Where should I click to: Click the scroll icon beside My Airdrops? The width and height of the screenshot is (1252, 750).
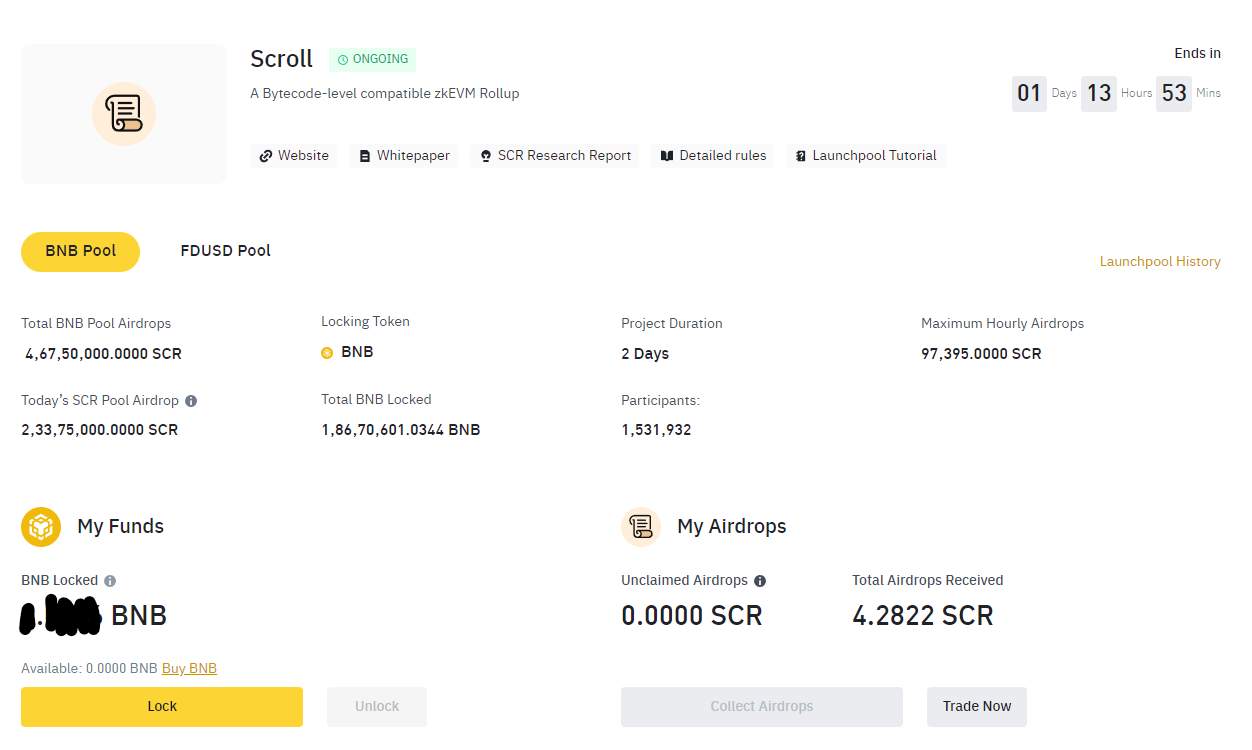pos(641,527)
